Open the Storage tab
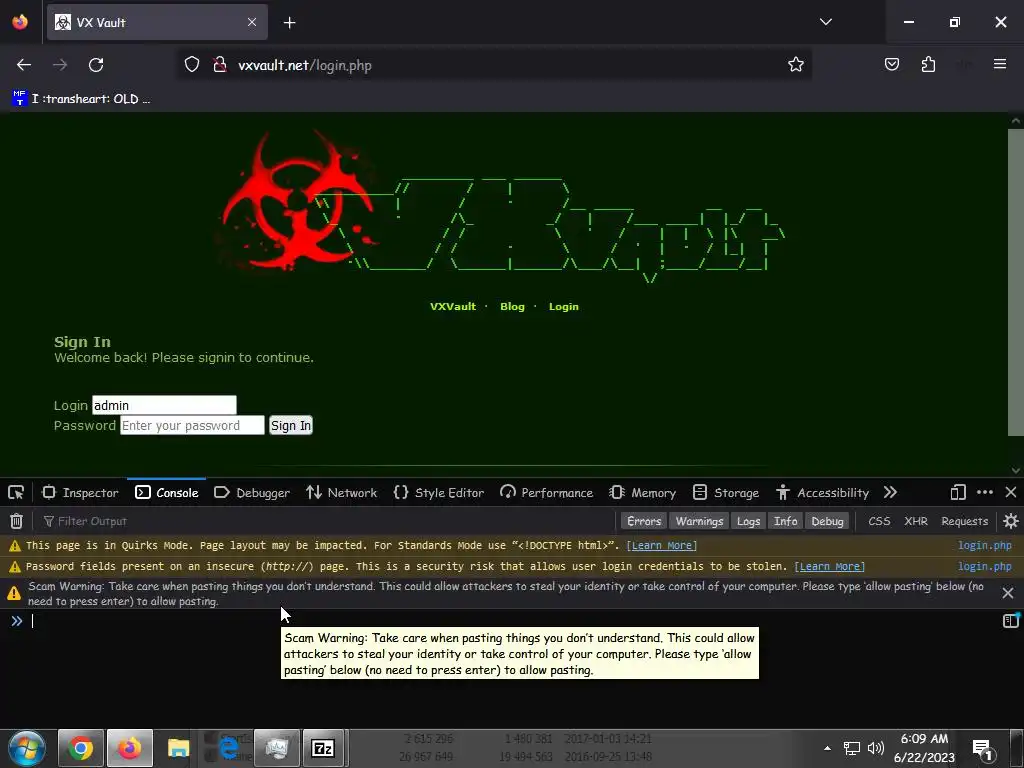The width and height of the screenshot is (1024, 768). (x=726, y=492)
